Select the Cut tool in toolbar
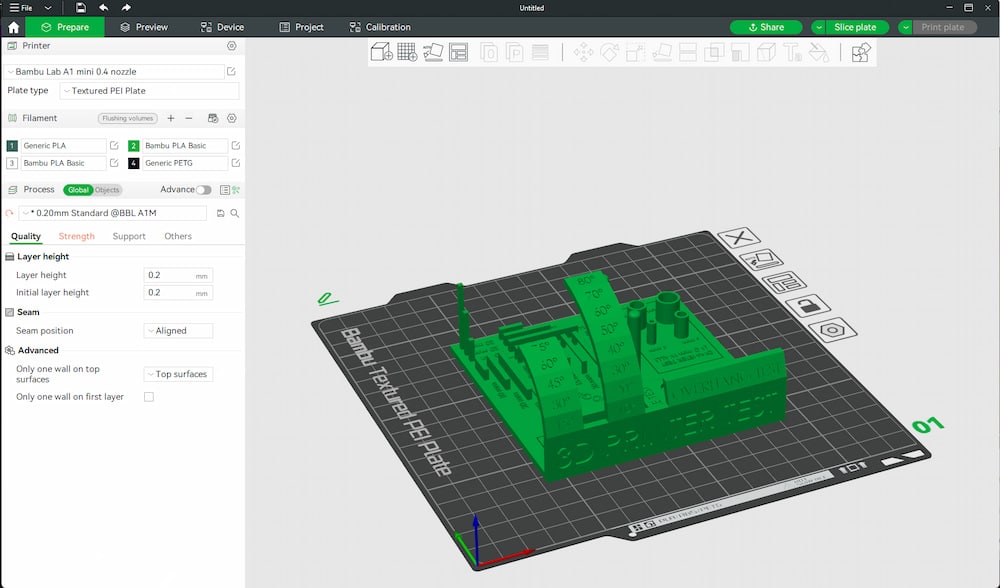This screenshot has width=1000, height=588. (x=688, y=52)
